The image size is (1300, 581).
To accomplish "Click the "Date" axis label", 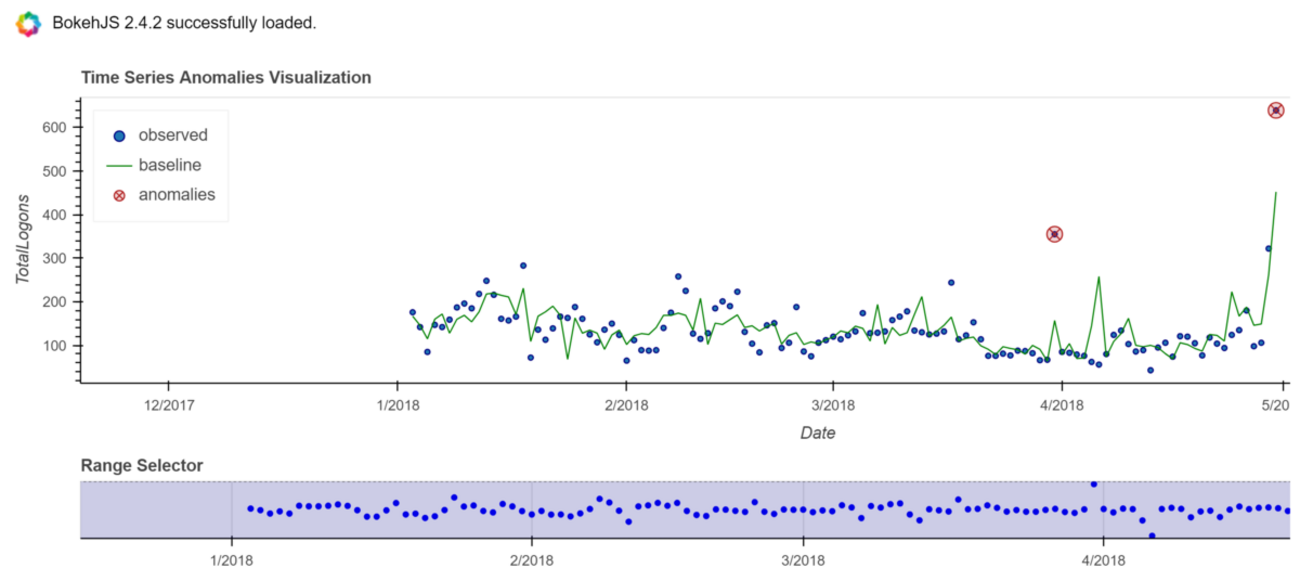I will point(817,433).
